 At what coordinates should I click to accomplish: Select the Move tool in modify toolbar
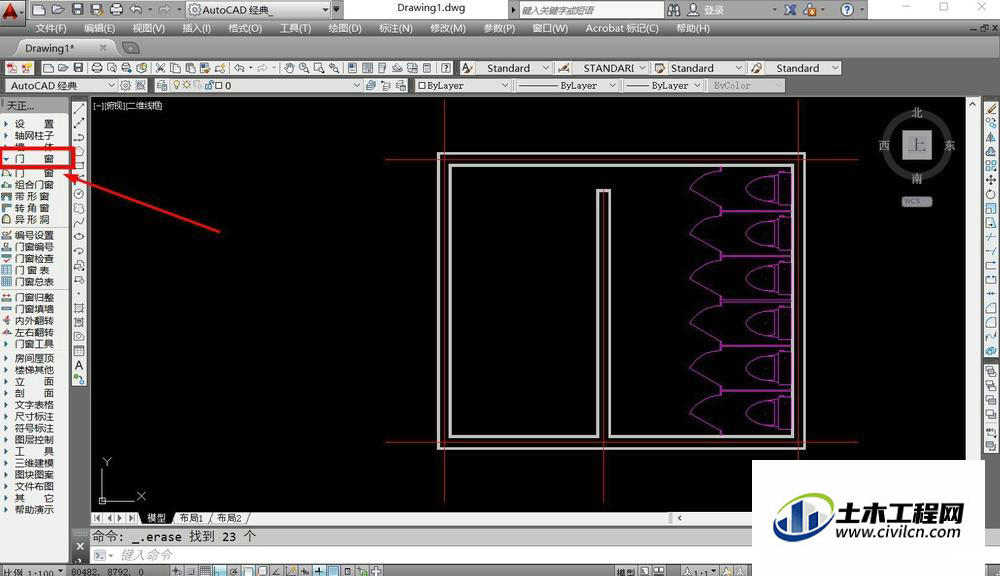(x=990, y=180)
